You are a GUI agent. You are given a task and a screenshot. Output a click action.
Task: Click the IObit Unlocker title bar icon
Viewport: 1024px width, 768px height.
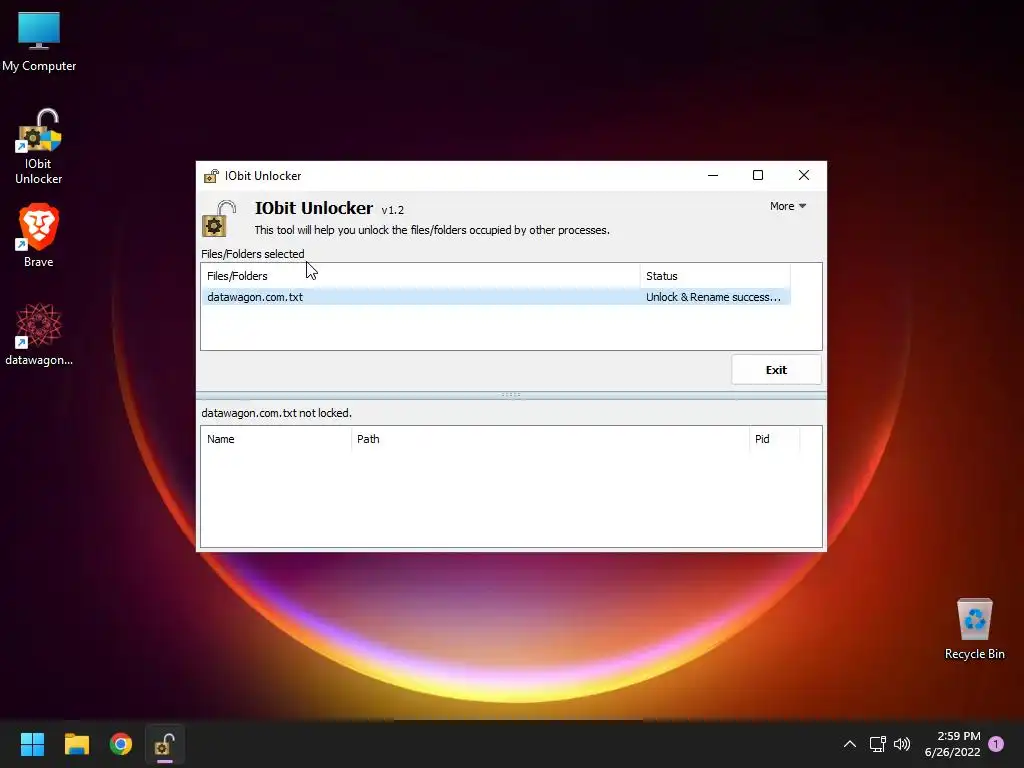(x=211, y=176)
